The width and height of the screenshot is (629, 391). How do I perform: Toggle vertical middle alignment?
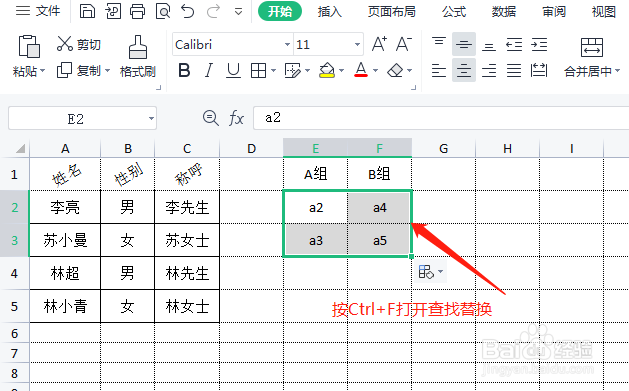coord(464,44)
